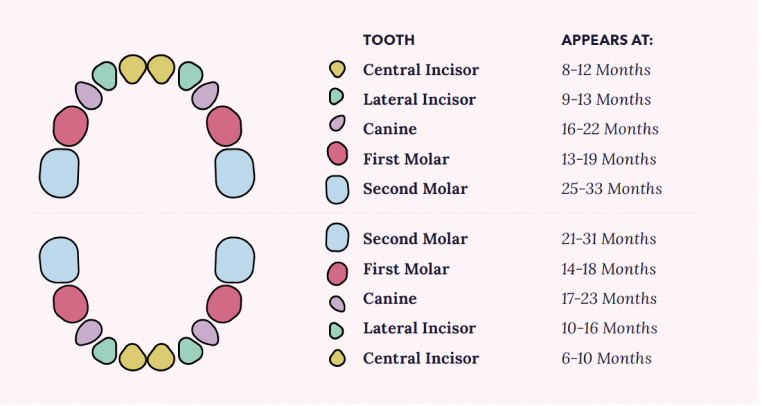Click yellow icon for Central Incisor 8–12 Months
This screenshot has width=762, height=406.
(x=337, y=70)
